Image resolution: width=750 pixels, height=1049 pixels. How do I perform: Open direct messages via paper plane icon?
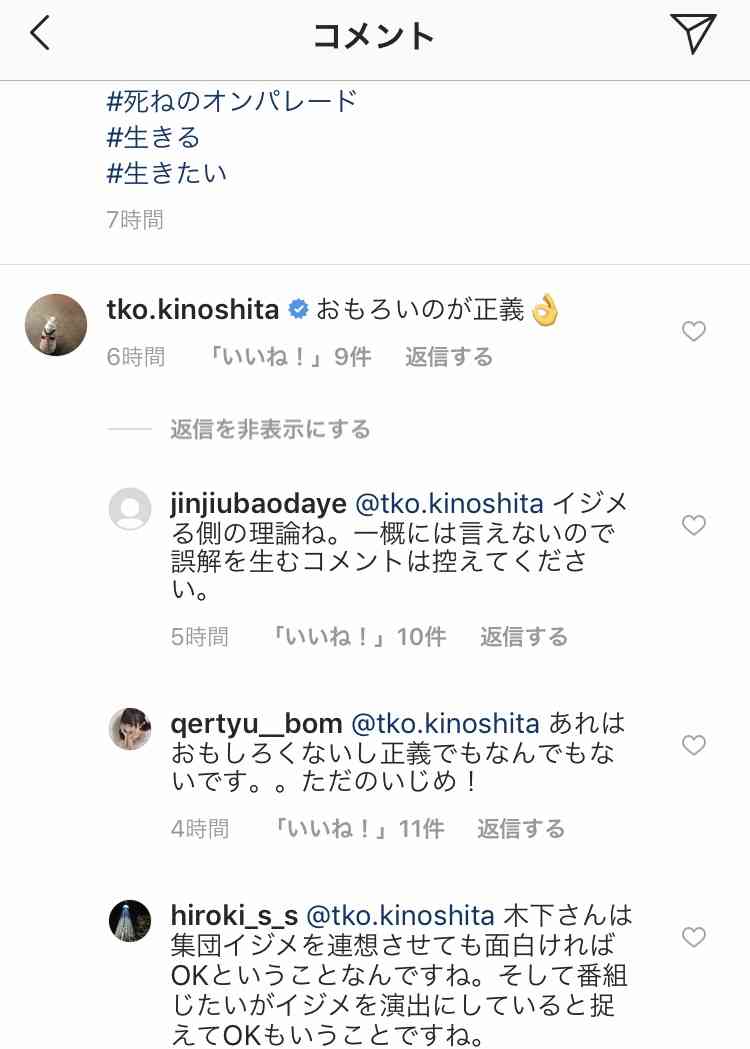coord(693,35)
